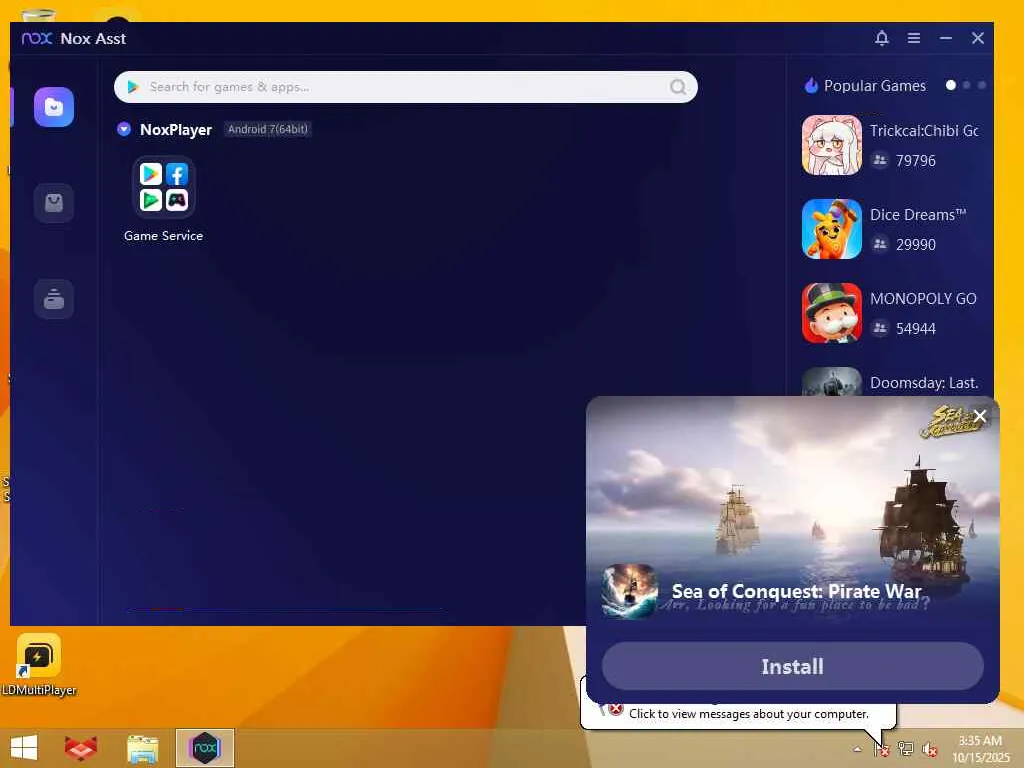Click the message about your computer notification
The image size is (1024, 768).
coord(748,714)
